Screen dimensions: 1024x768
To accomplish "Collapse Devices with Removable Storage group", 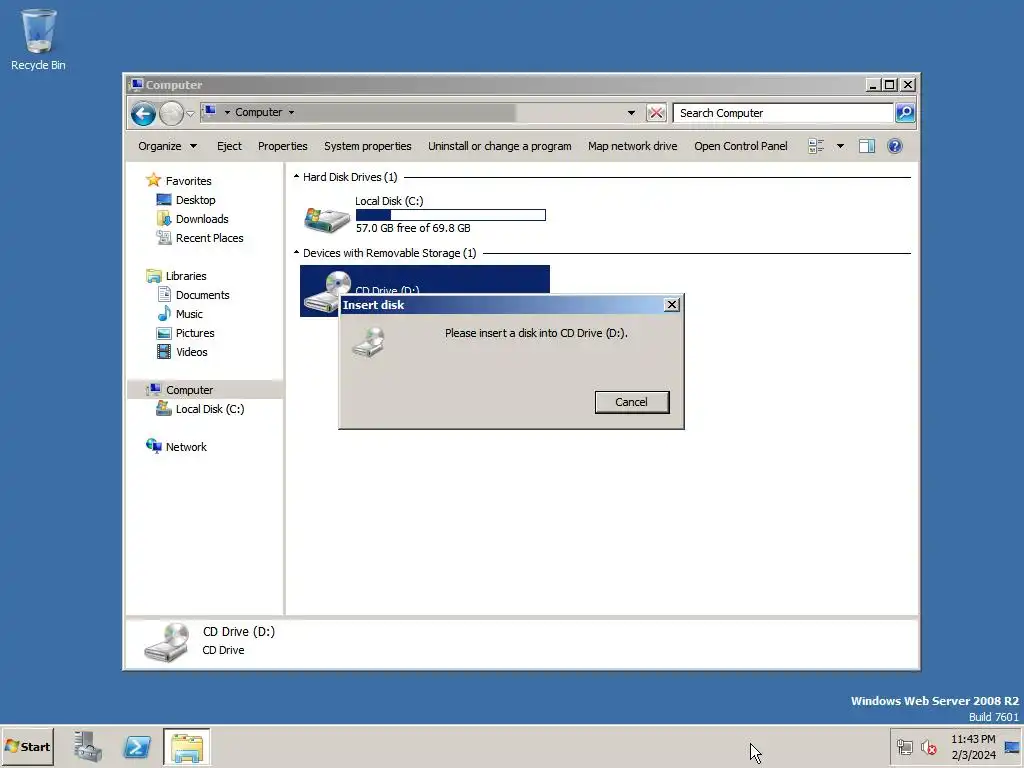I will [x=296, y=252].
